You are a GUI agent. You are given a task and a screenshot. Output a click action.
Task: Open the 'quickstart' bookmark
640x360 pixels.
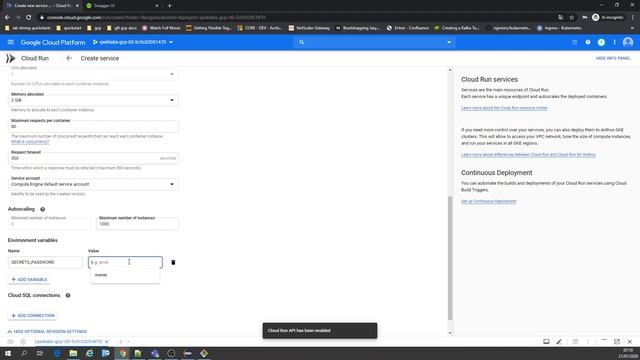coord(69,28)
